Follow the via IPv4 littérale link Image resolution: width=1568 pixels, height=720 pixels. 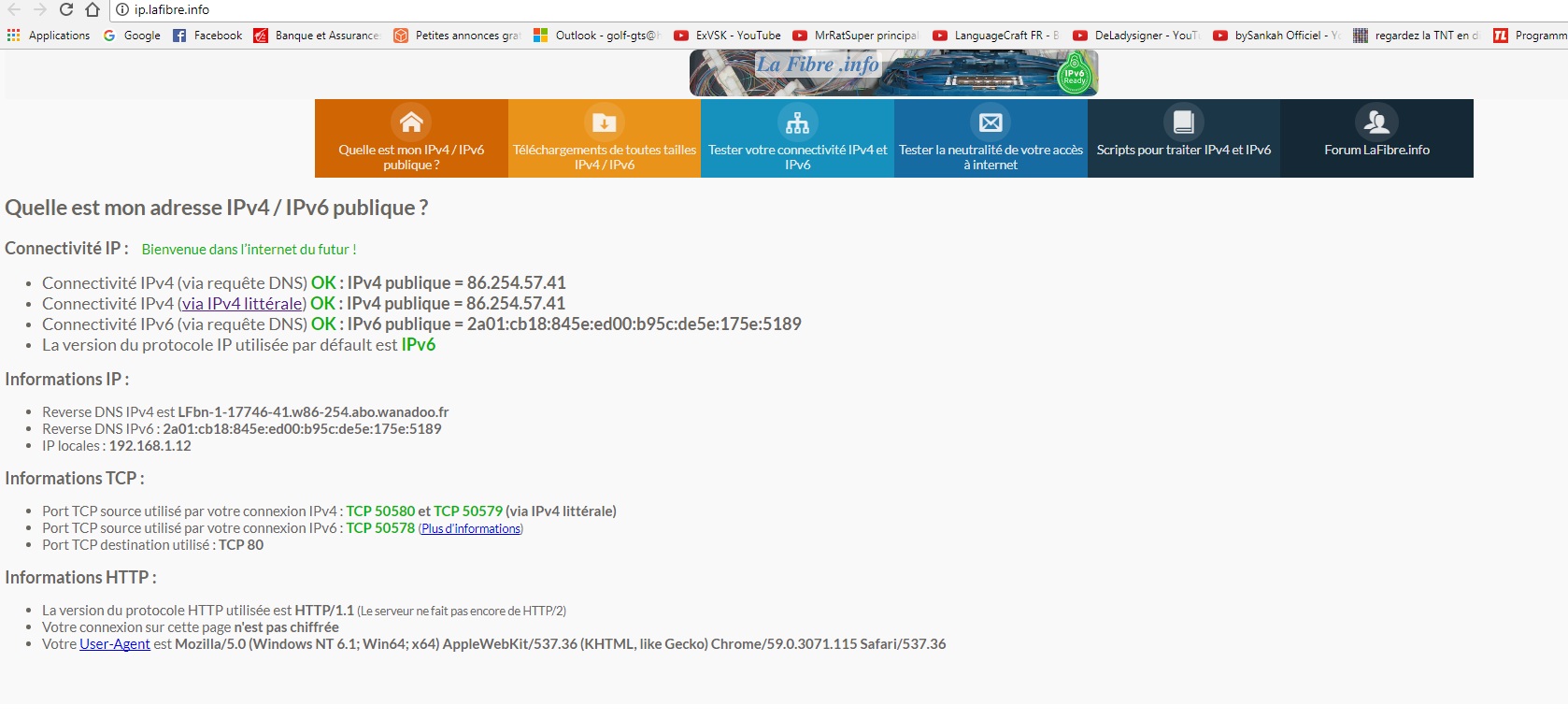pos(242,304)
